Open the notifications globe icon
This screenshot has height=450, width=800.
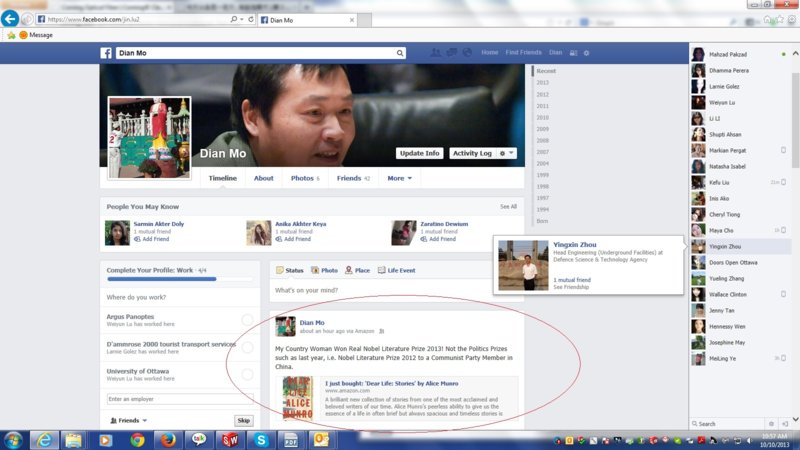click(x=465, y=52)
